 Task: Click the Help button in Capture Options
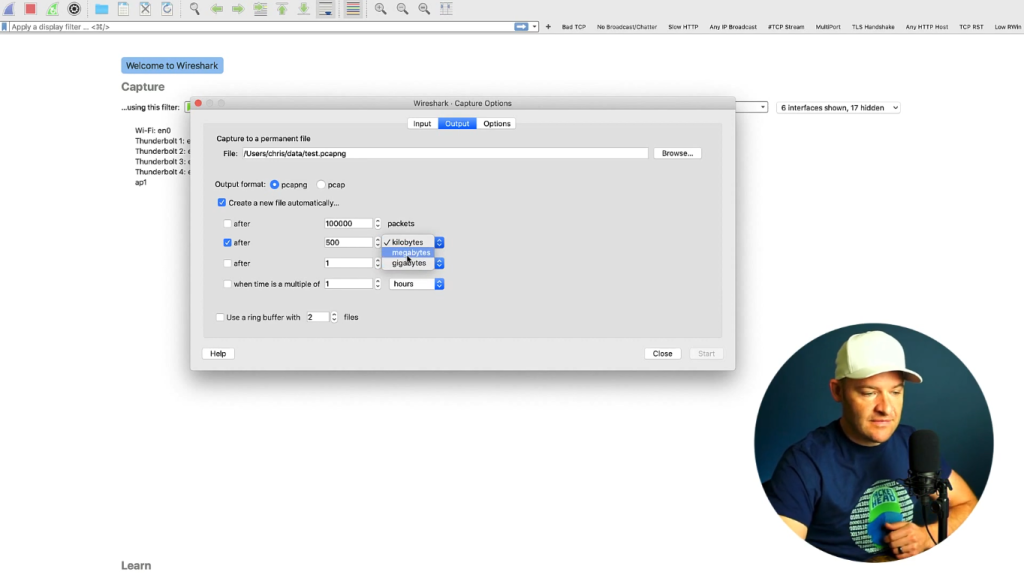tap(218, 353)
